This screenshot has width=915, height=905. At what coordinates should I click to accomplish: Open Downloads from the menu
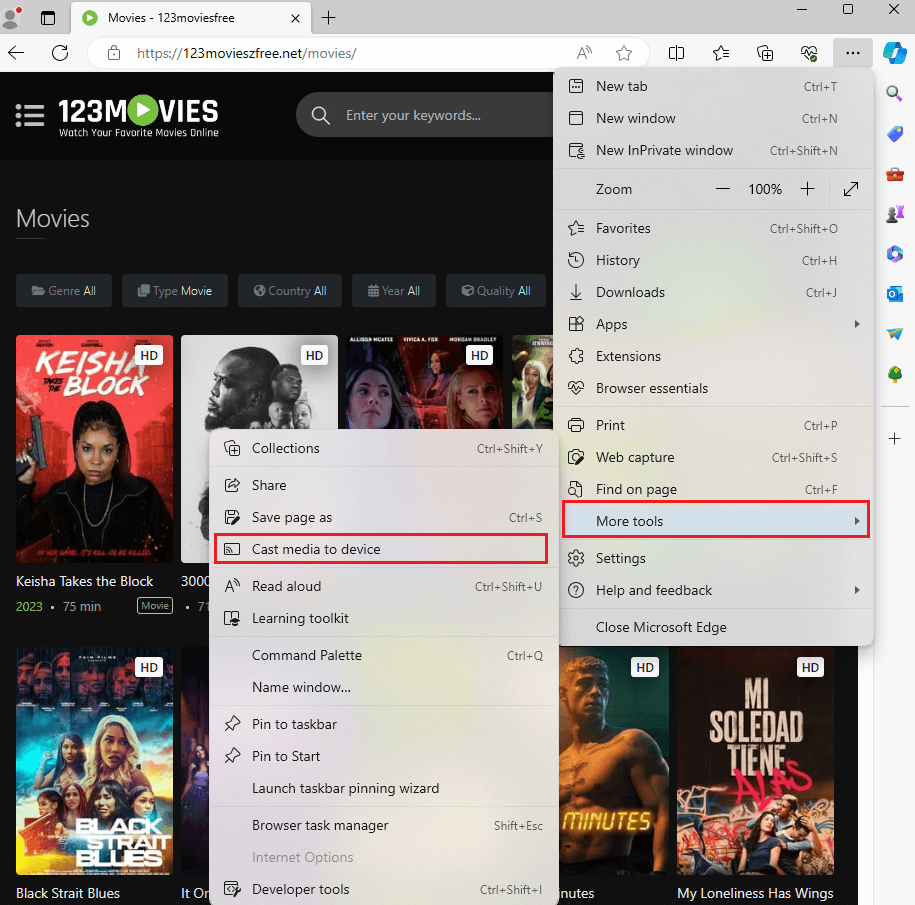pos(714,292)
